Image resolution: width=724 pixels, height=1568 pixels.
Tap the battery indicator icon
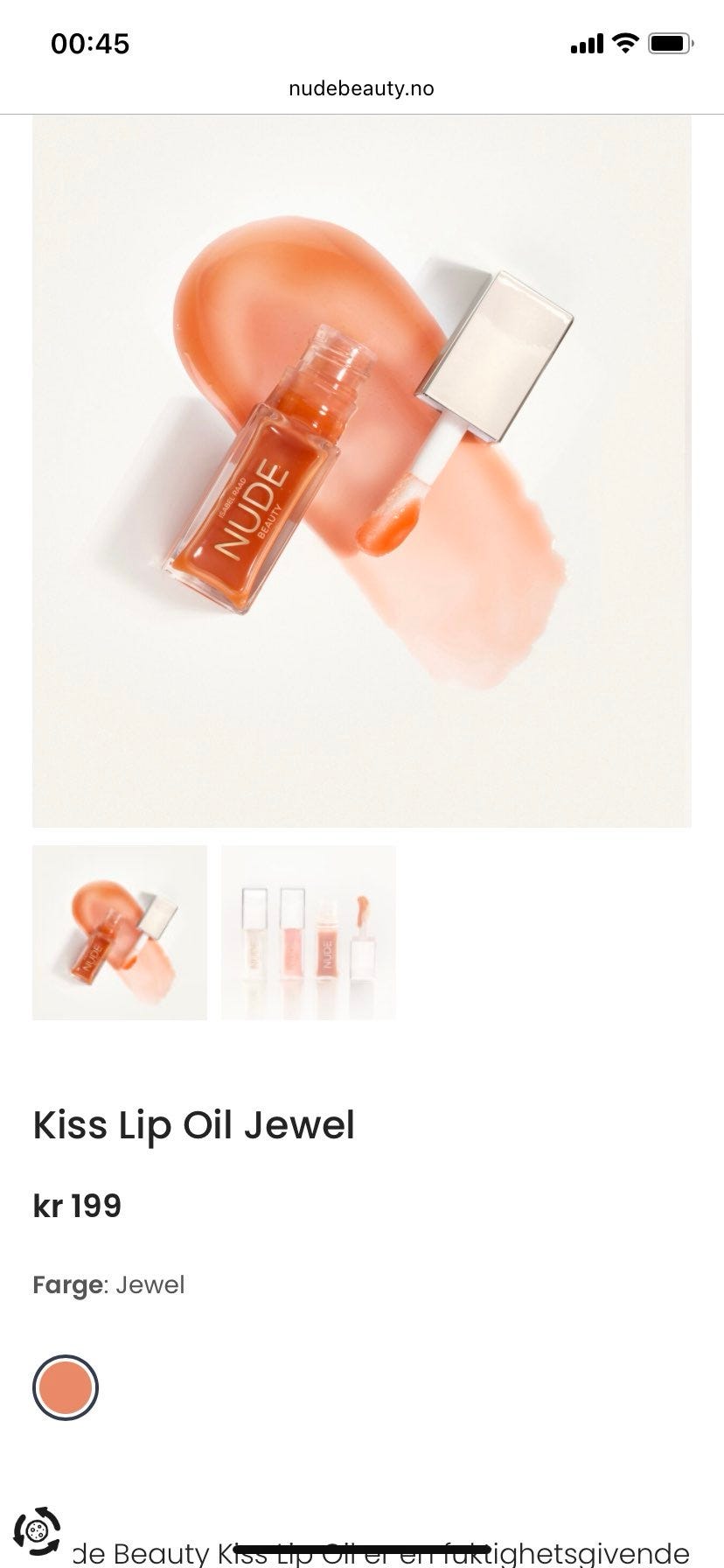pos(671,43)
